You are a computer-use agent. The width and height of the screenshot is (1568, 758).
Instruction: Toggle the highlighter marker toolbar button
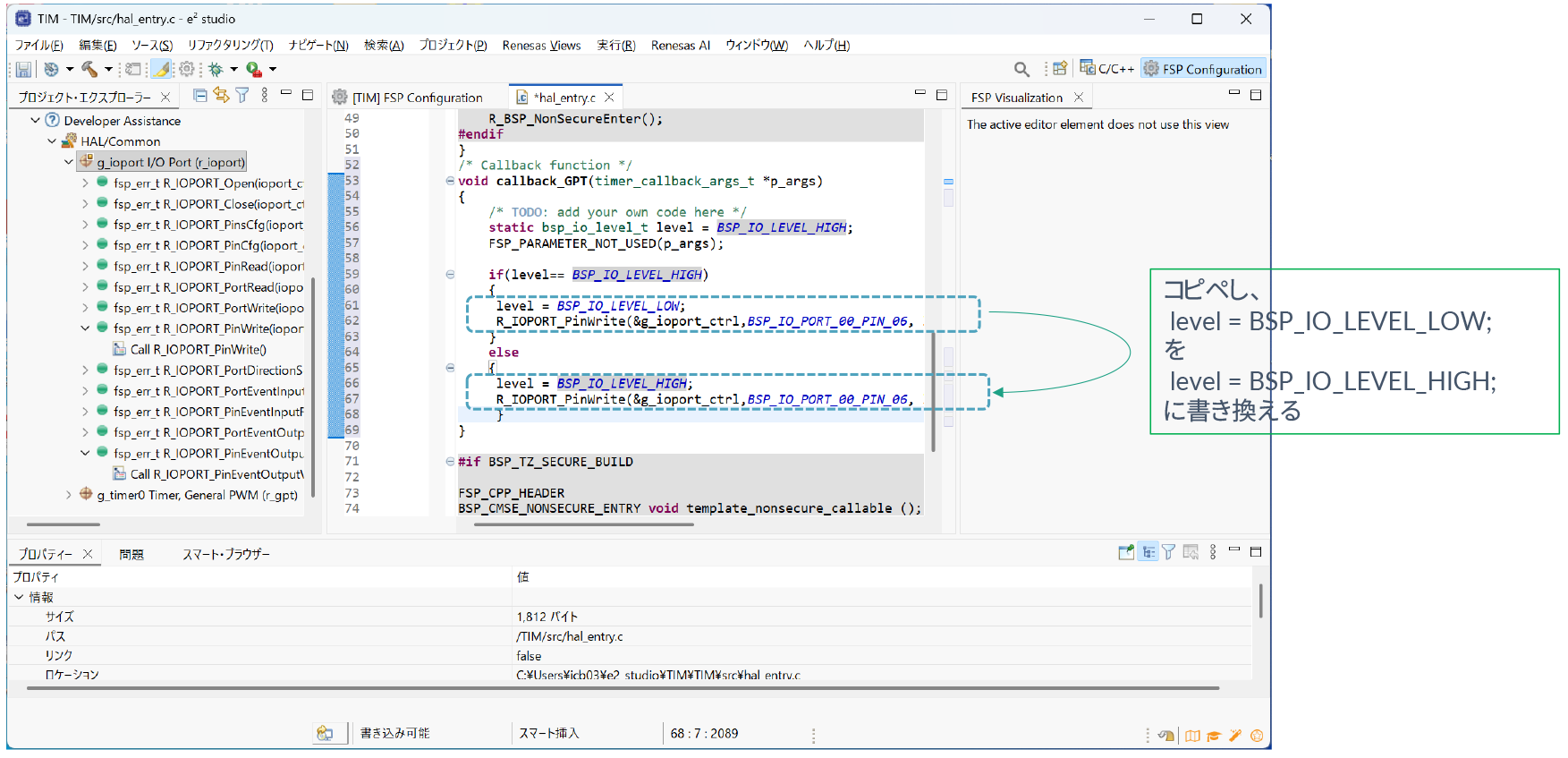tap(161, 69)
